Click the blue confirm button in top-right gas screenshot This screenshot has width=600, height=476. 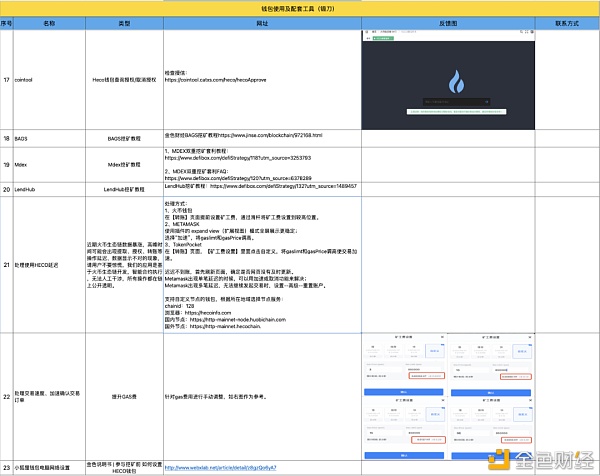(491, 393)
